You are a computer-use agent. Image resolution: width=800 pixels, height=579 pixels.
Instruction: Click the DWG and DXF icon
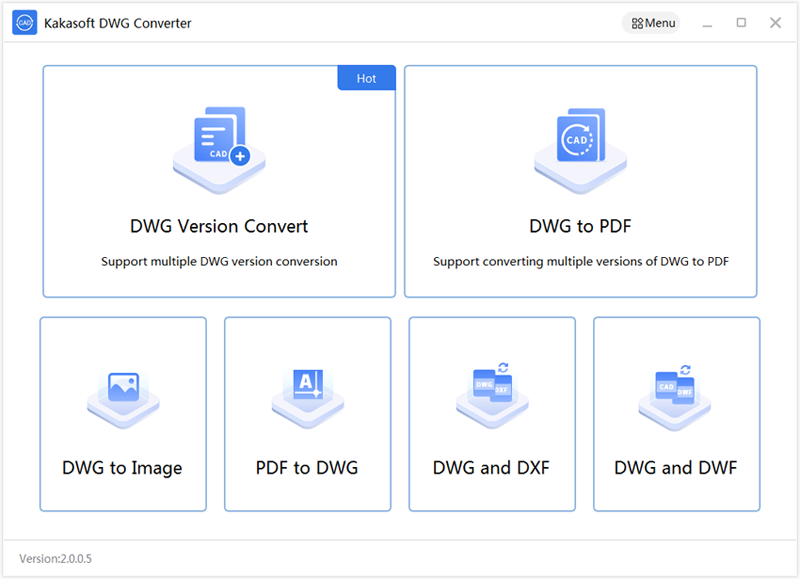(x=492, y=395)
